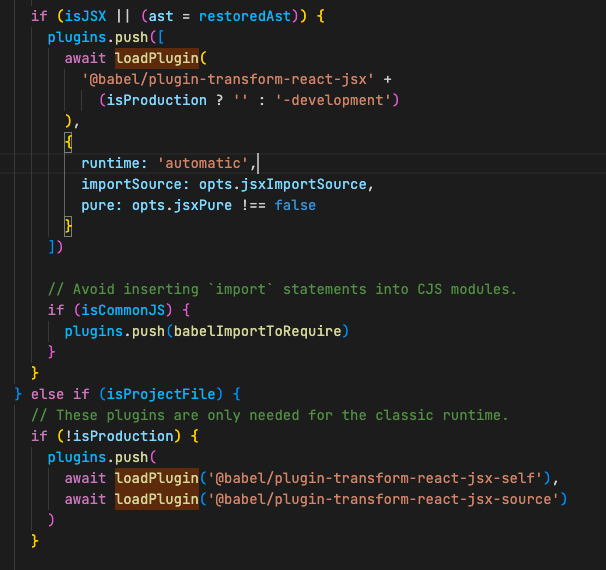This screenshot has height=570, width=606.
Task: Click the '@babel/plugin-transform-react-jsx-source' string
Action: [x=384, y=498]
